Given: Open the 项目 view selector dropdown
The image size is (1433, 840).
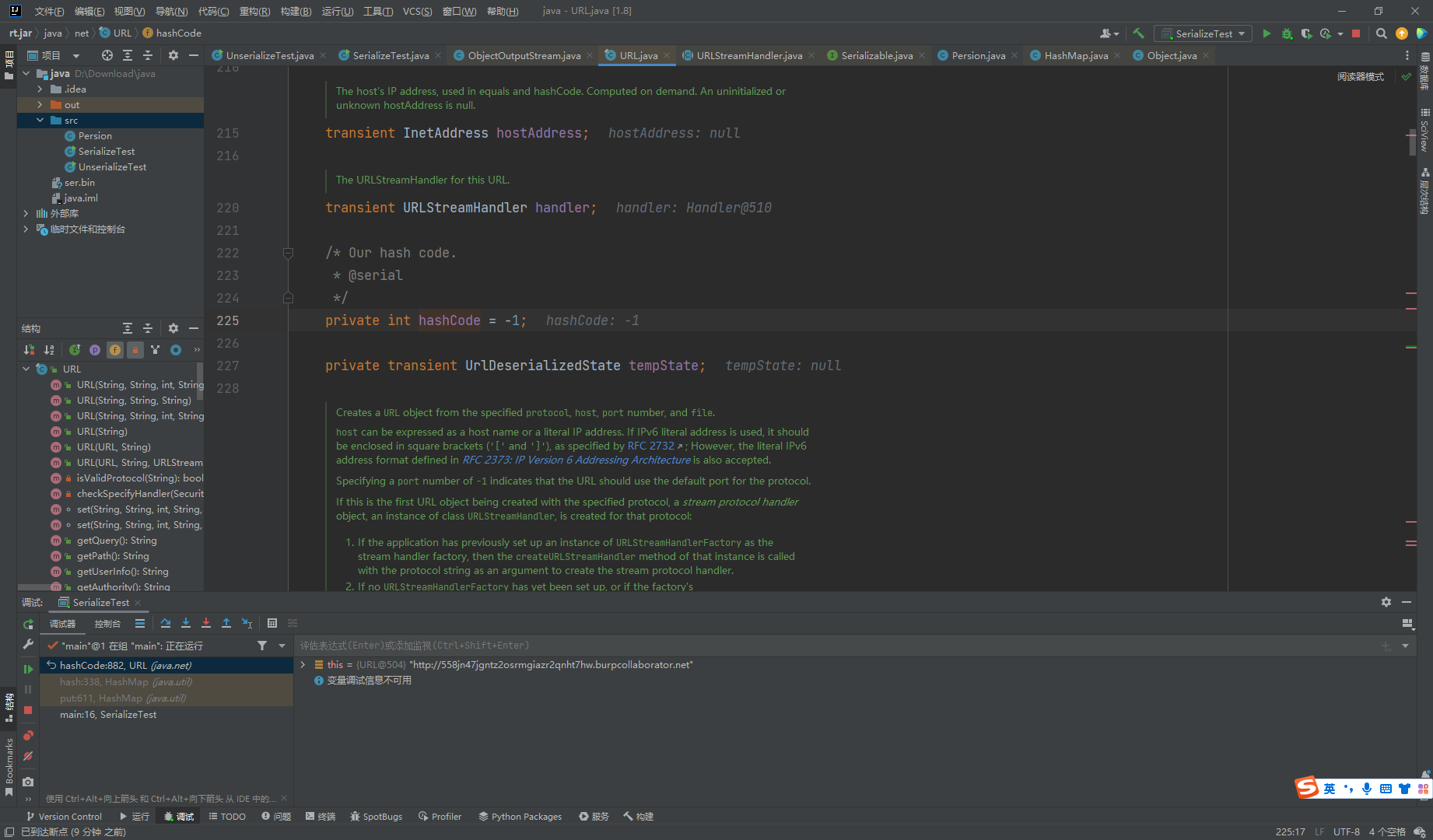Looking at the screenshot, I should [x=76, y=55].
